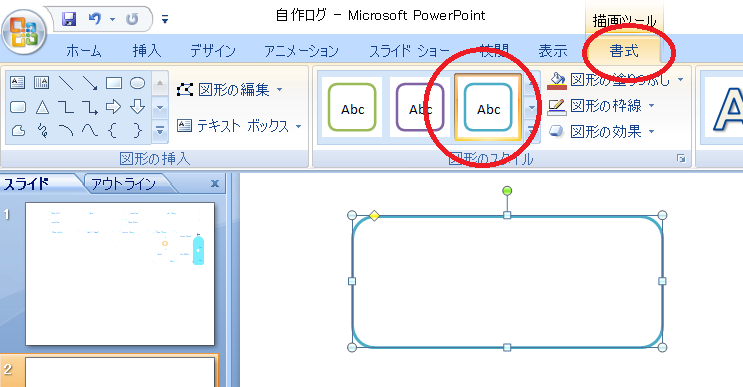Viewport: 743px width, 387px height.
Task: Switch to the 挿入 ribbon tab
Action: 146,50
